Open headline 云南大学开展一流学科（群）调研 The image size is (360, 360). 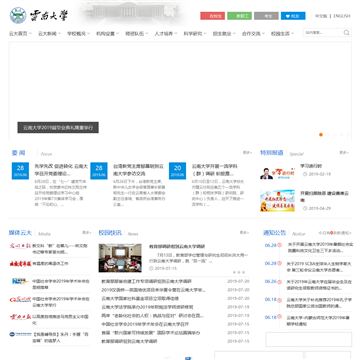(215, 170)
